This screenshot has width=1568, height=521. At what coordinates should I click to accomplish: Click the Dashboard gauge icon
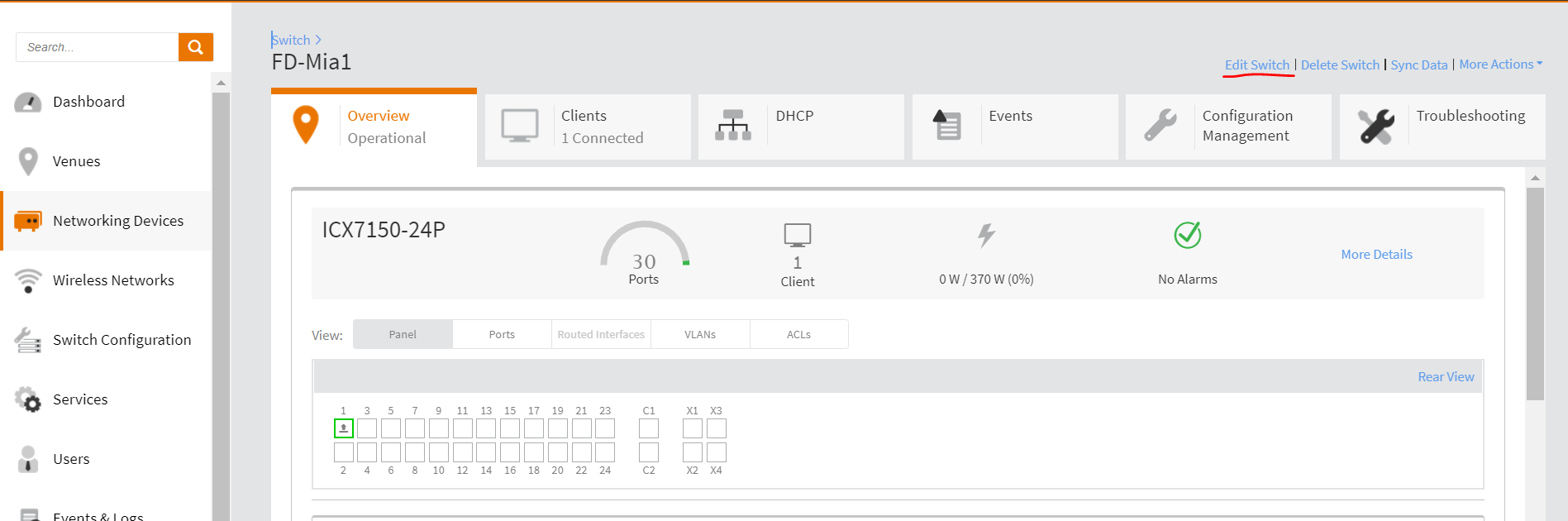(28, 103)
